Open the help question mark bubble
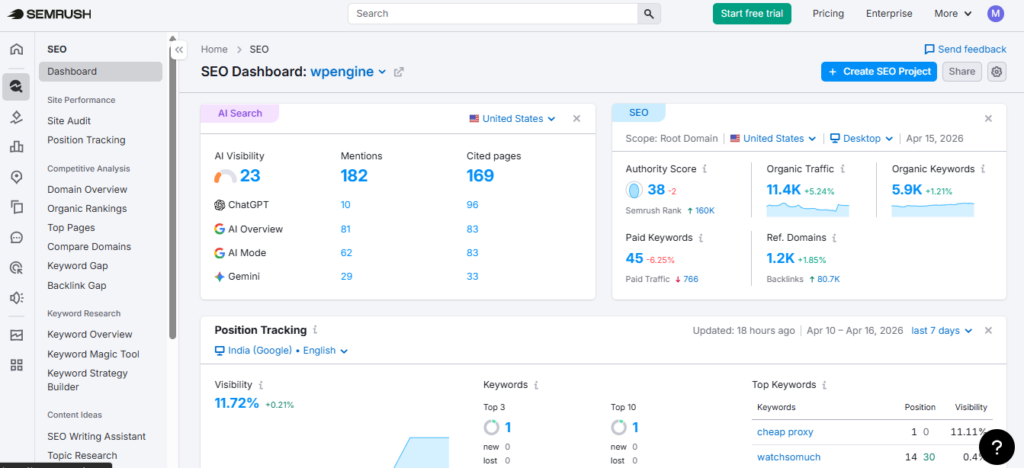The height and width of the screenshot is (468, 1024). tap(996, 446)
